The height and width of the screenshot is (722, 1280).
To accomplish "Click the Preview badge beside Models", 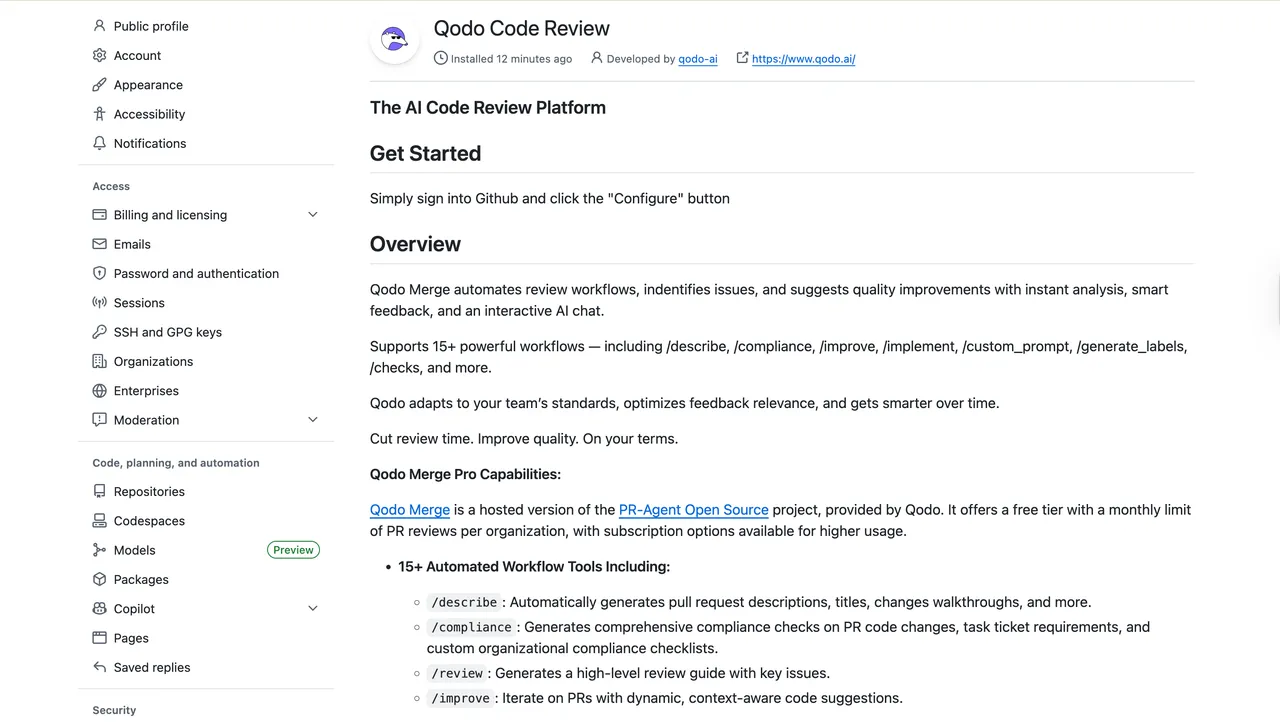I will pos(293,550).
